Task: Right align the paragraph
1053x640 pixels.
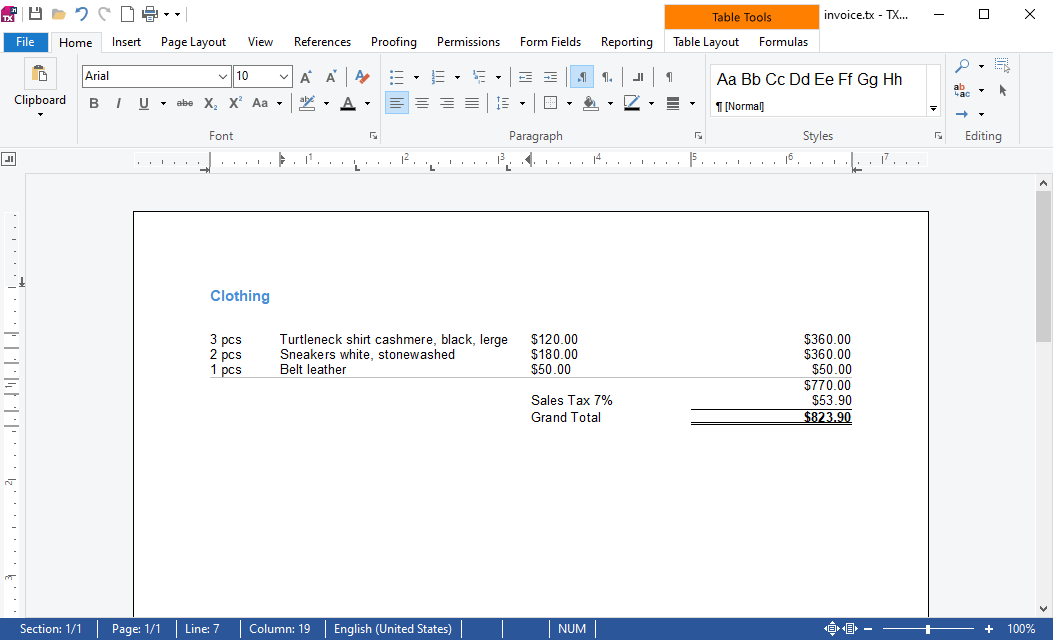Action: click(x=447, y=103)
